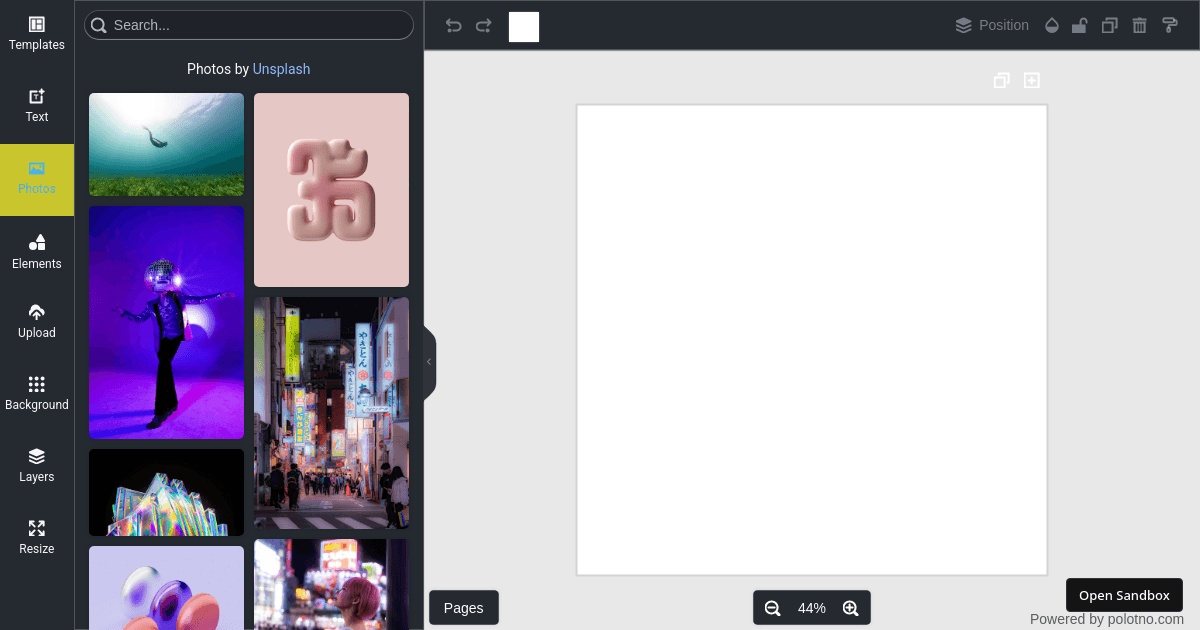The height and width of the screenshot is (630, 1200).
Task: Add the pink inflated symbol photo
Action: click(x=331, y=190)
